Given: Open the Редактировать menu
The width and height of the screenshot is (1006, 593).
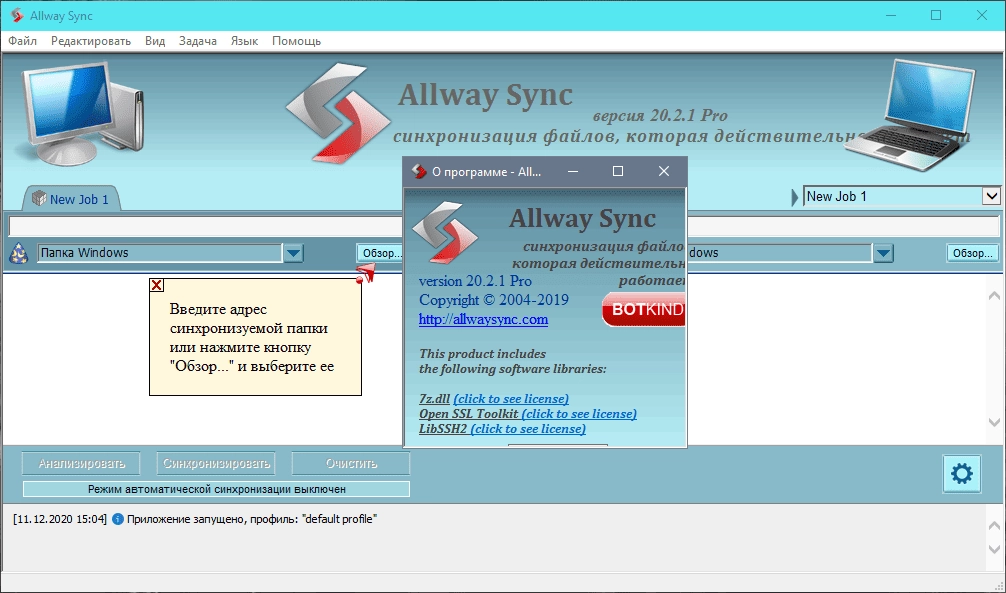Looking at the screenshot, I should pos(90,41).
